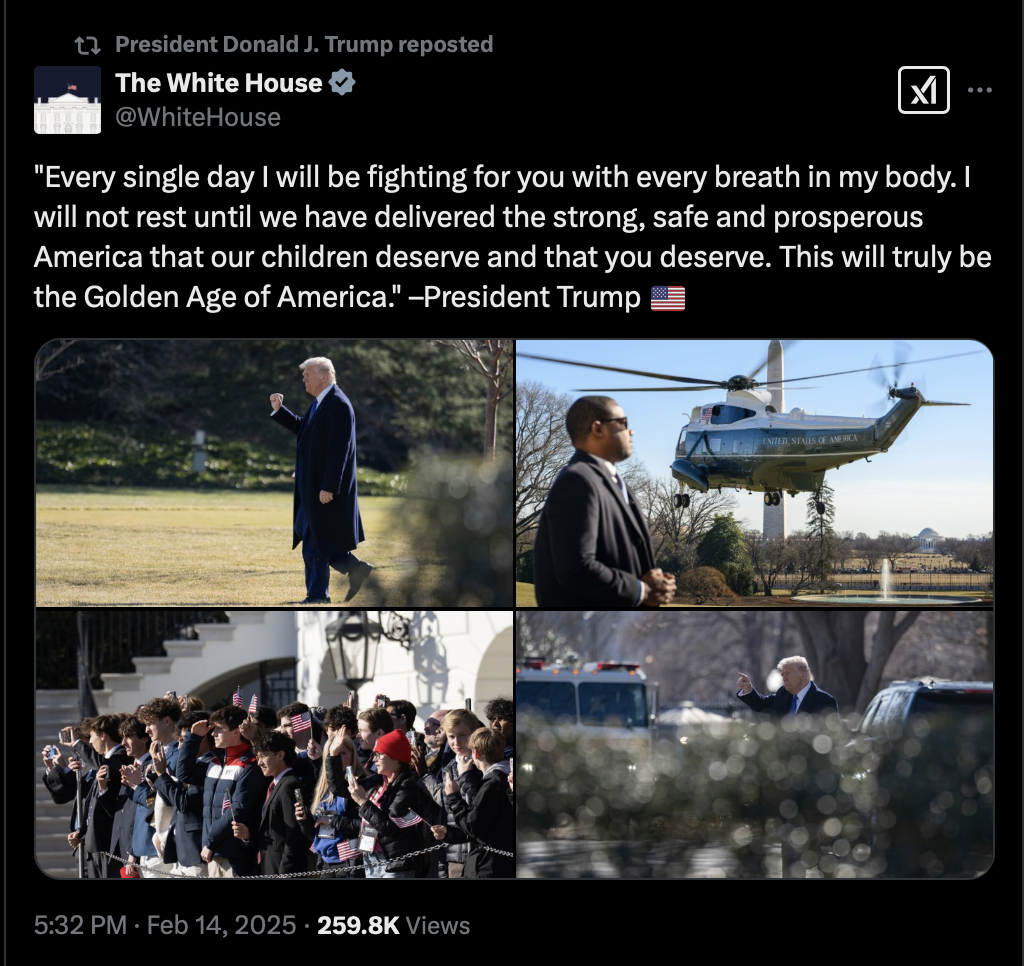Open The White House display name
The image size is (1024, 966).
[x=219, y=83]
